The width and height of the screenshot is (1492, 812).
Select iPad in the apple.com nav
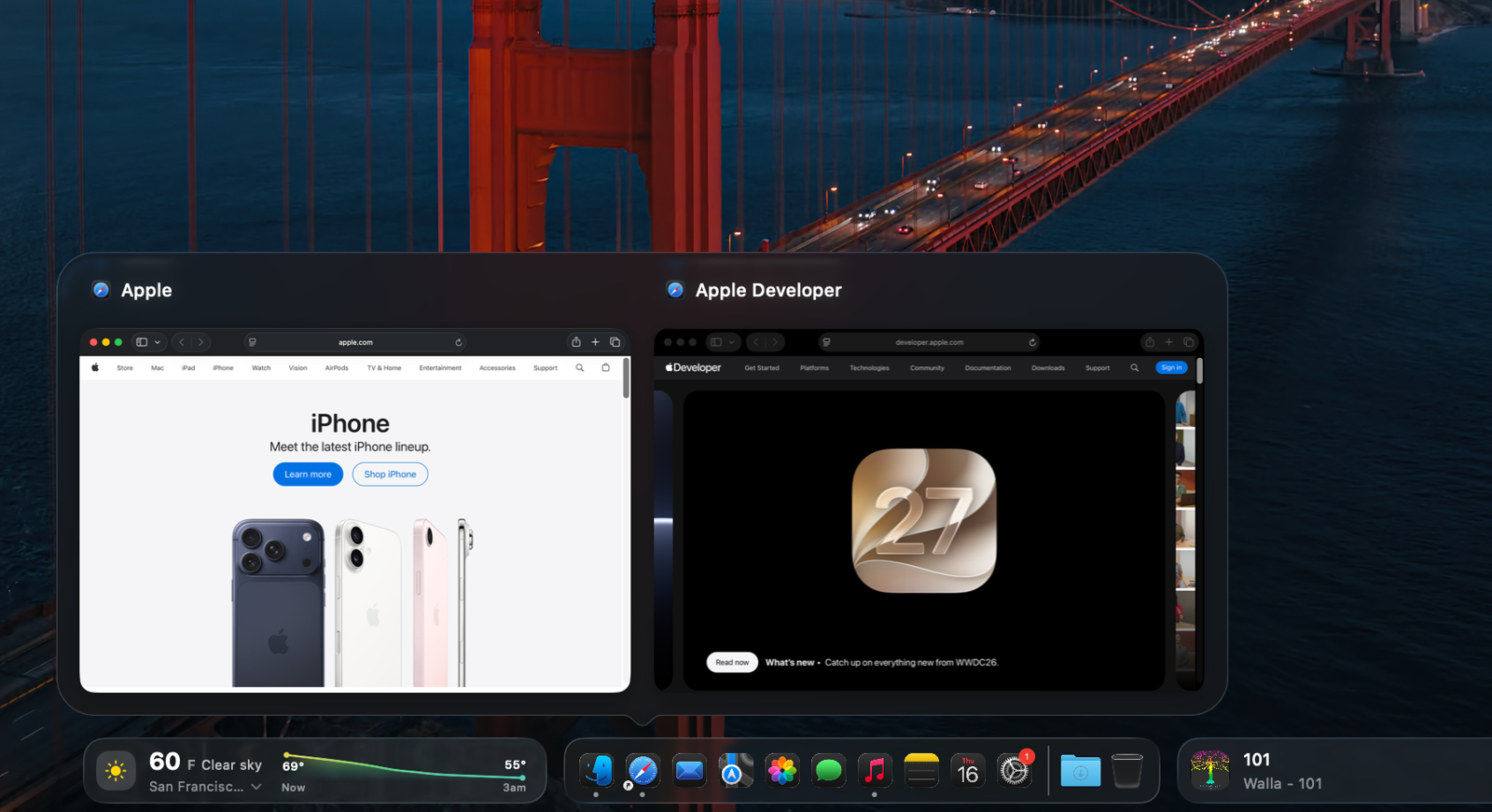188,367
